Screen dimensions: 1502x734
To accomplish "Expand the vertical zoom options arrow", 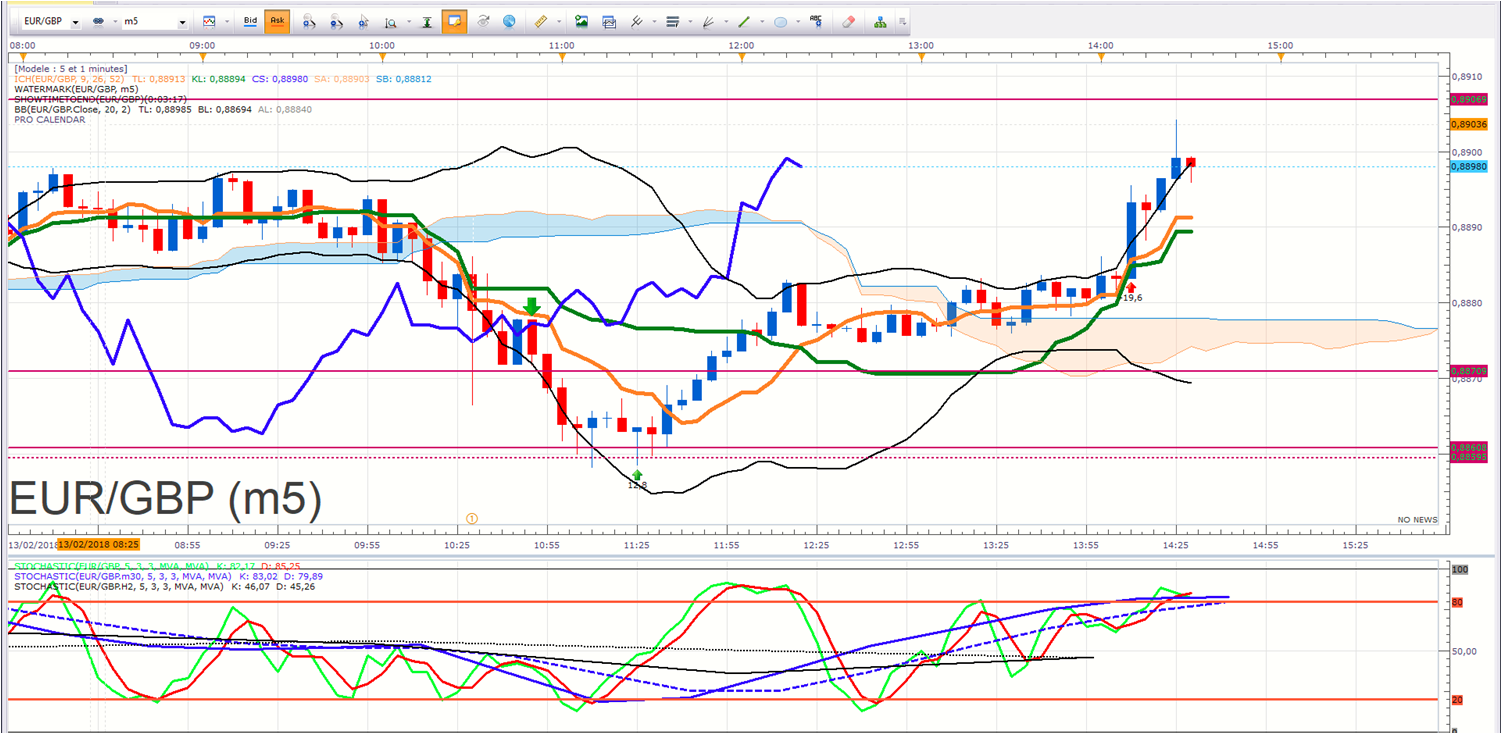I will [407, 21].
